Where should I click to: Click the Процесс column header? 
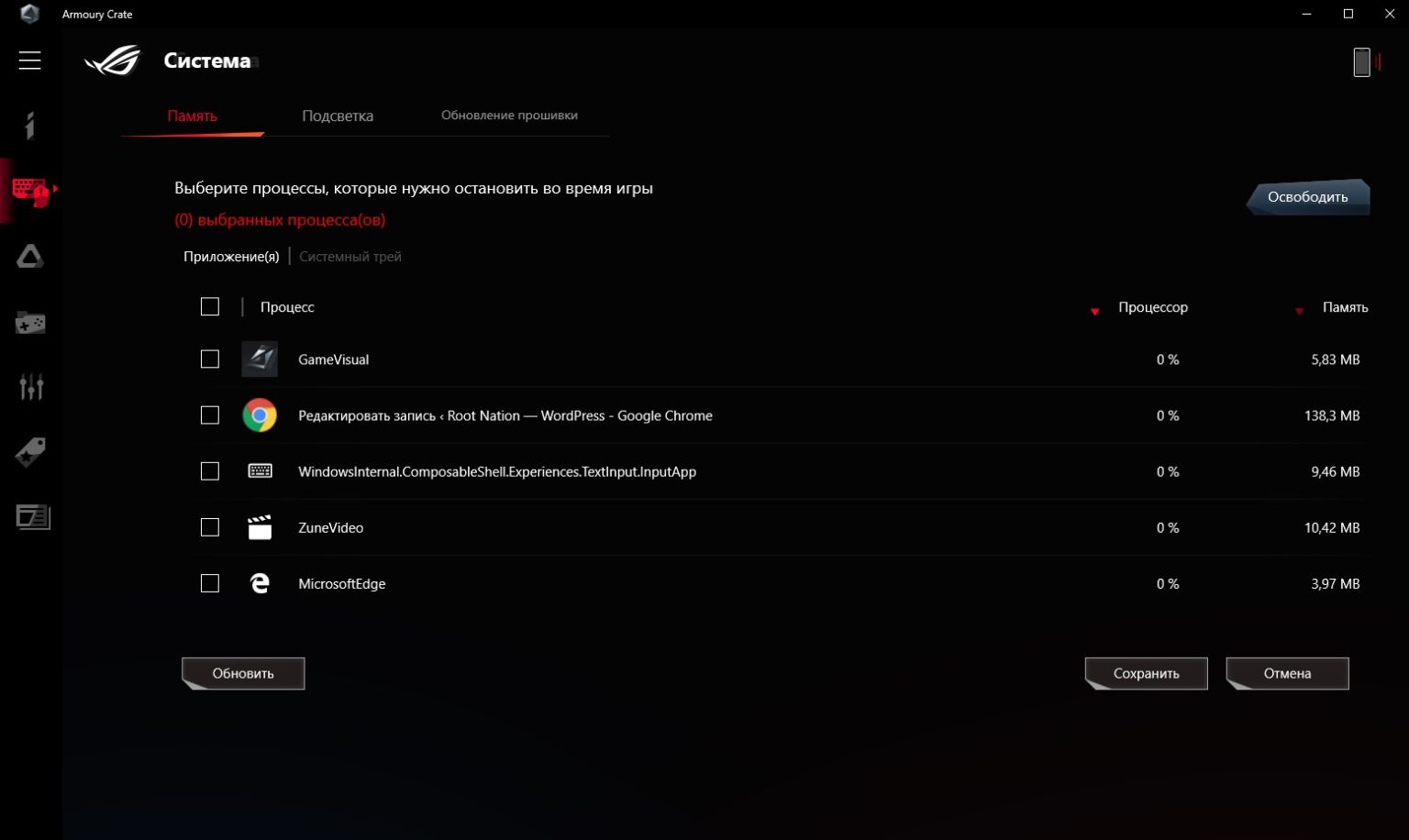click(287, 307)
